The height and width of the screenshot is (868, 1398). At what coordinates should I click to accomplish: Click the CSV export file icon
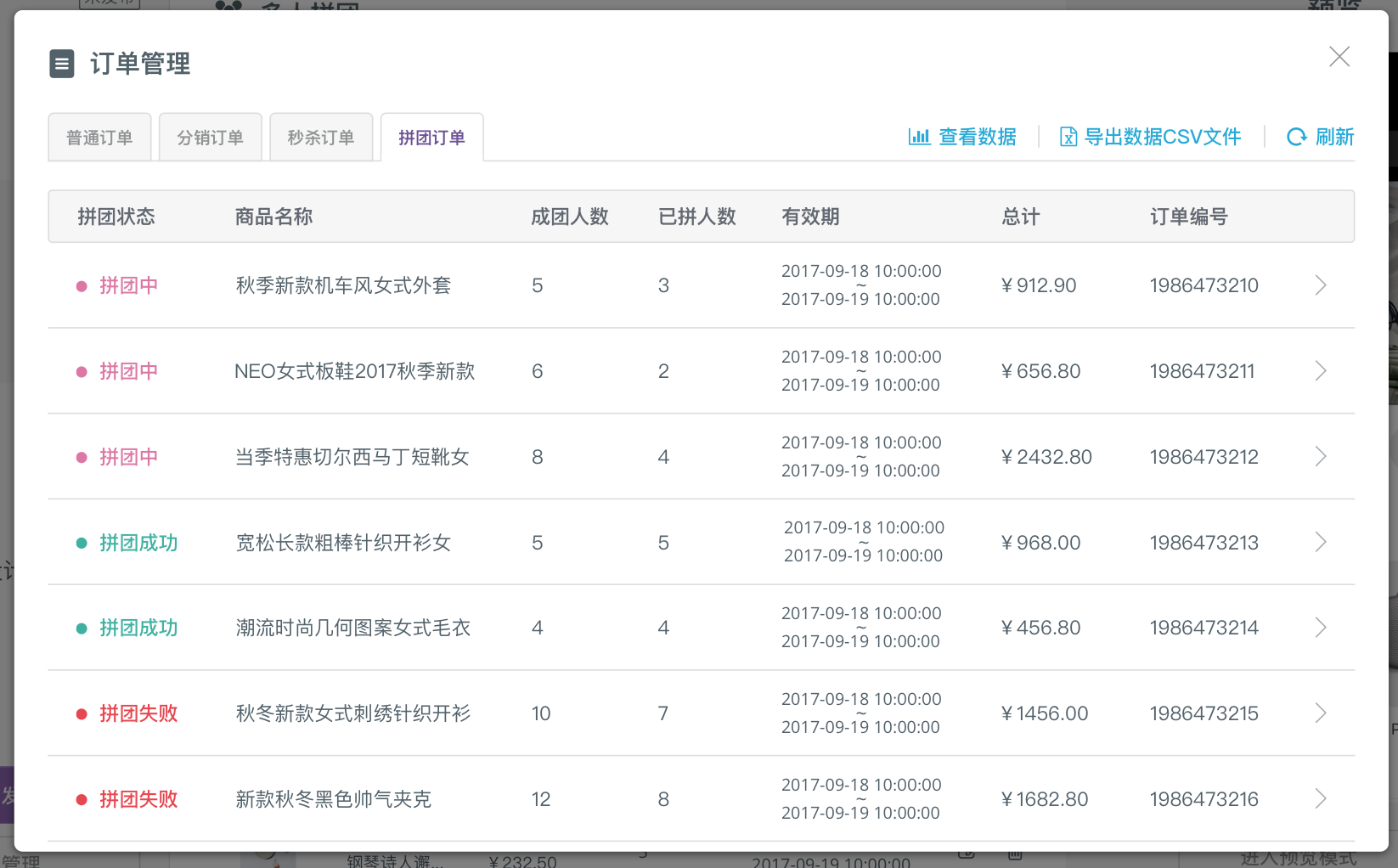[x=1068, y=137]
